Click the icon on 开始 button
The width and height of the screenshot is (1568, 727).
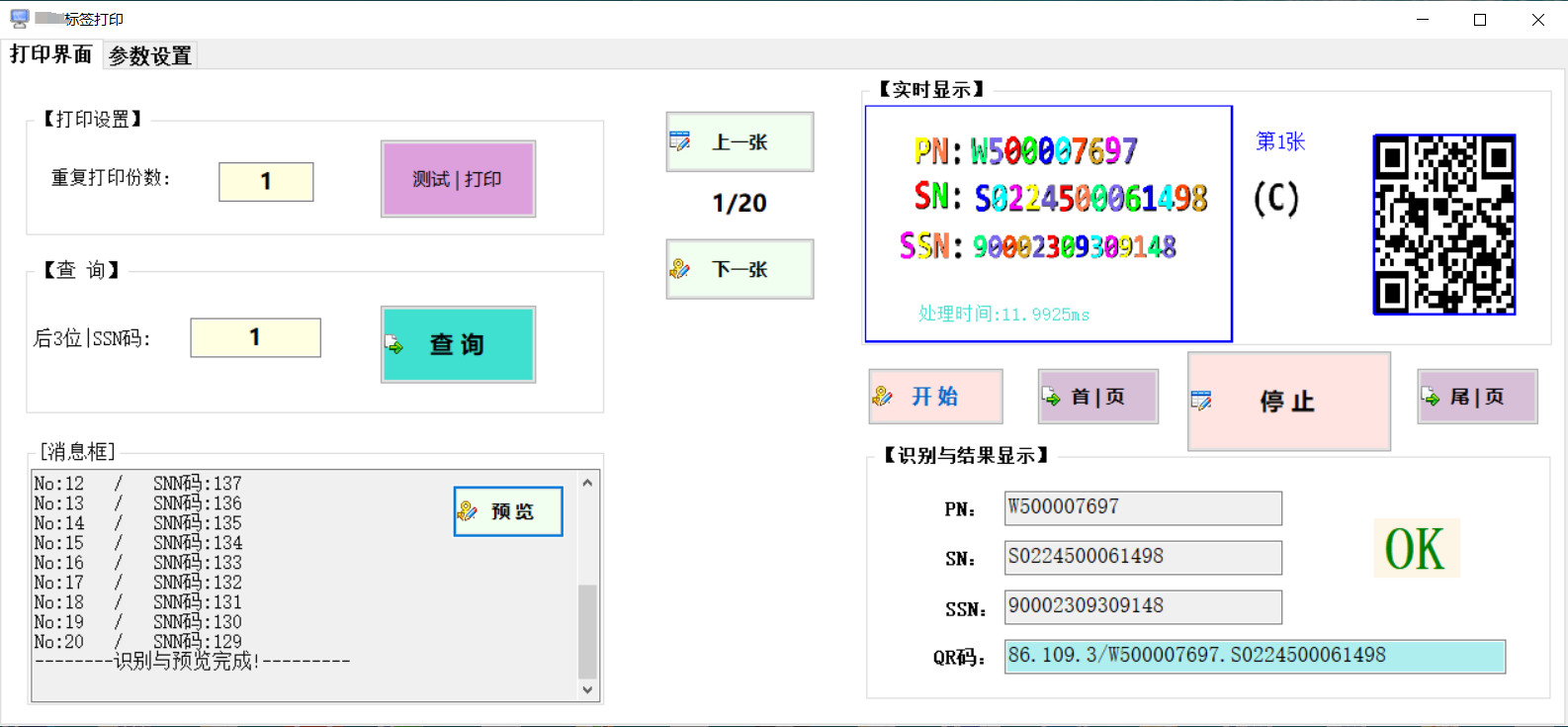pos(883,397)
